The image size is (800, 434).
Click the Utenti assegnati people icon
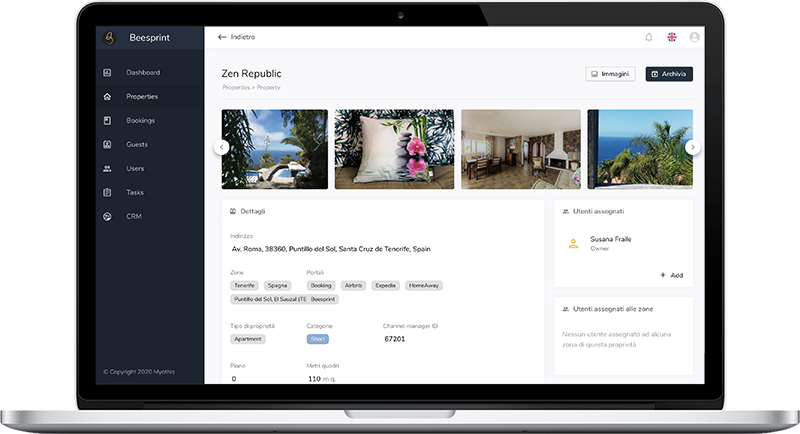pos(565,211)
